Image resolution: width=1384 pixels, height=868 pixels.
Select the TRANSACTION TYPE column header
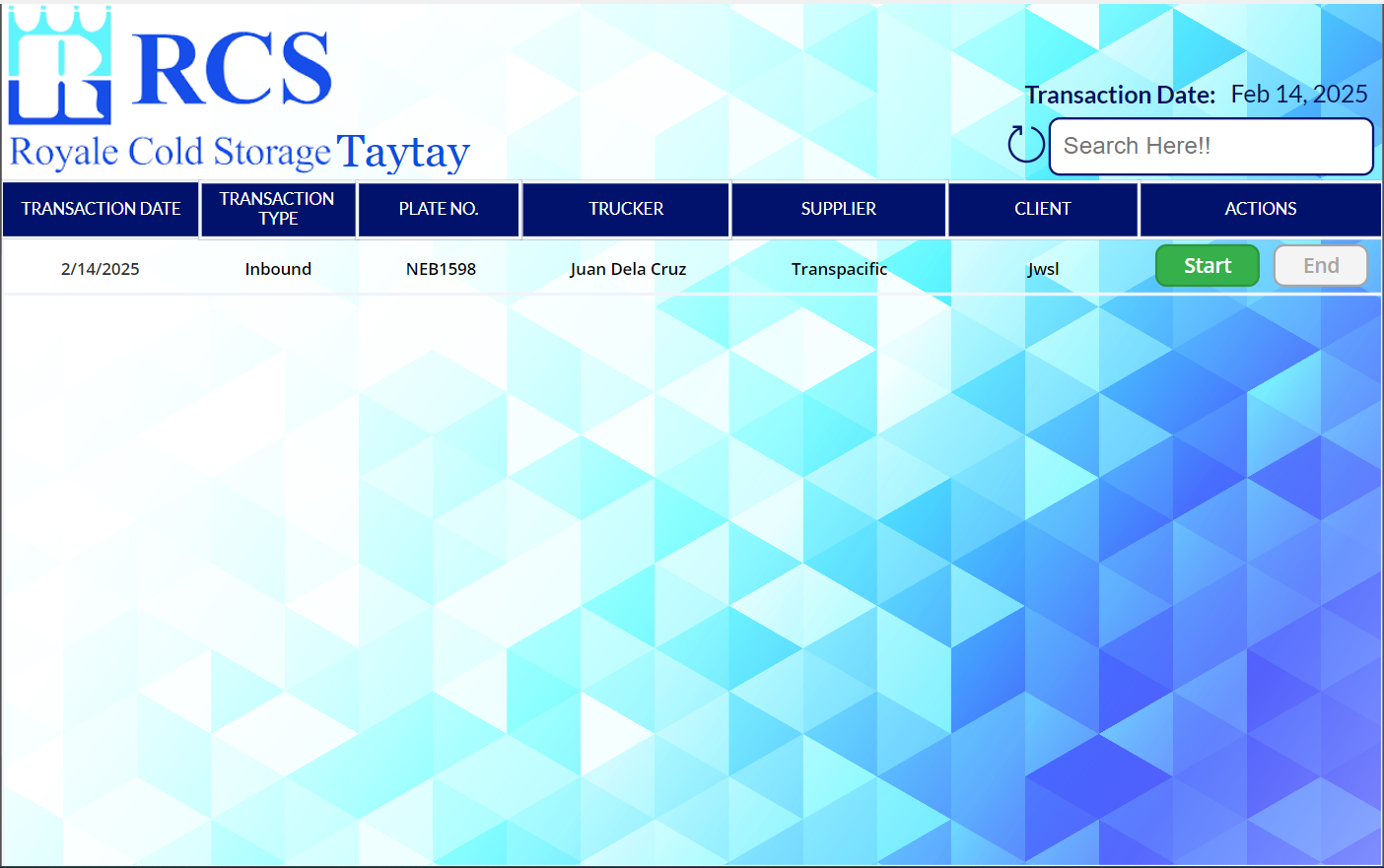[278, 209]
